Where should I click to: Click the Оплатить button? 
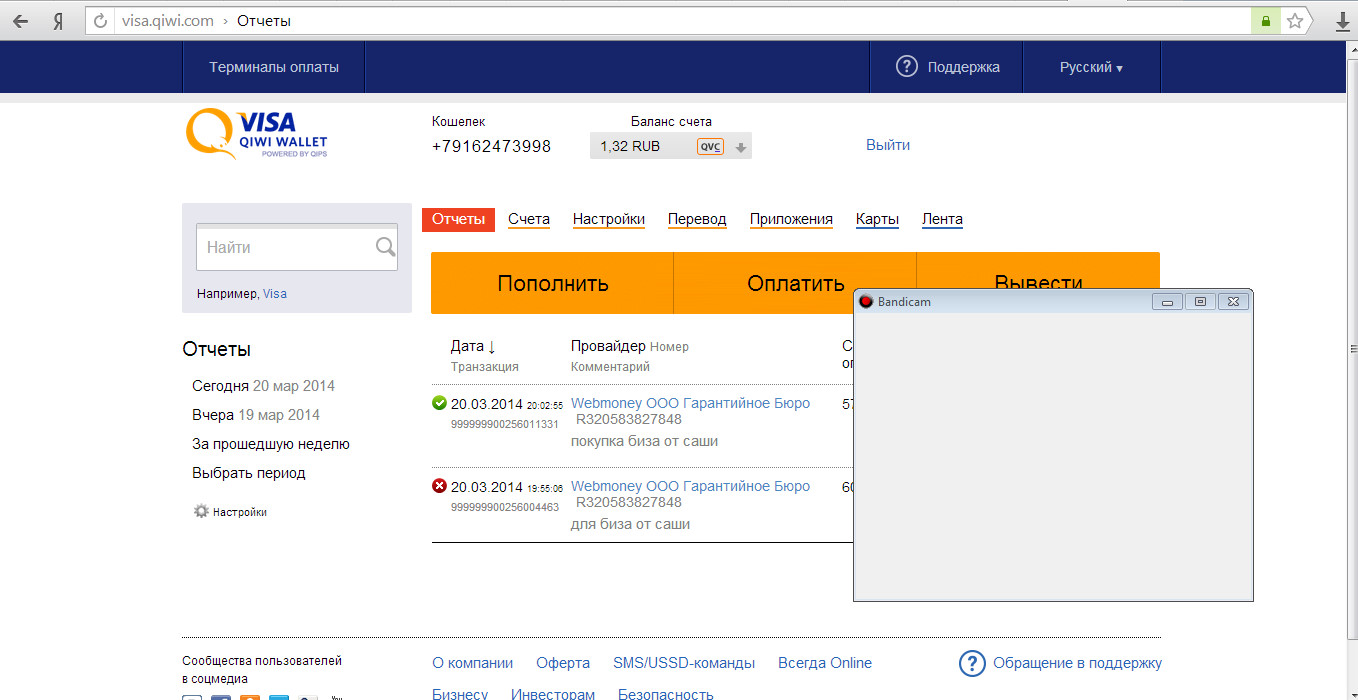tap(795, 283)
